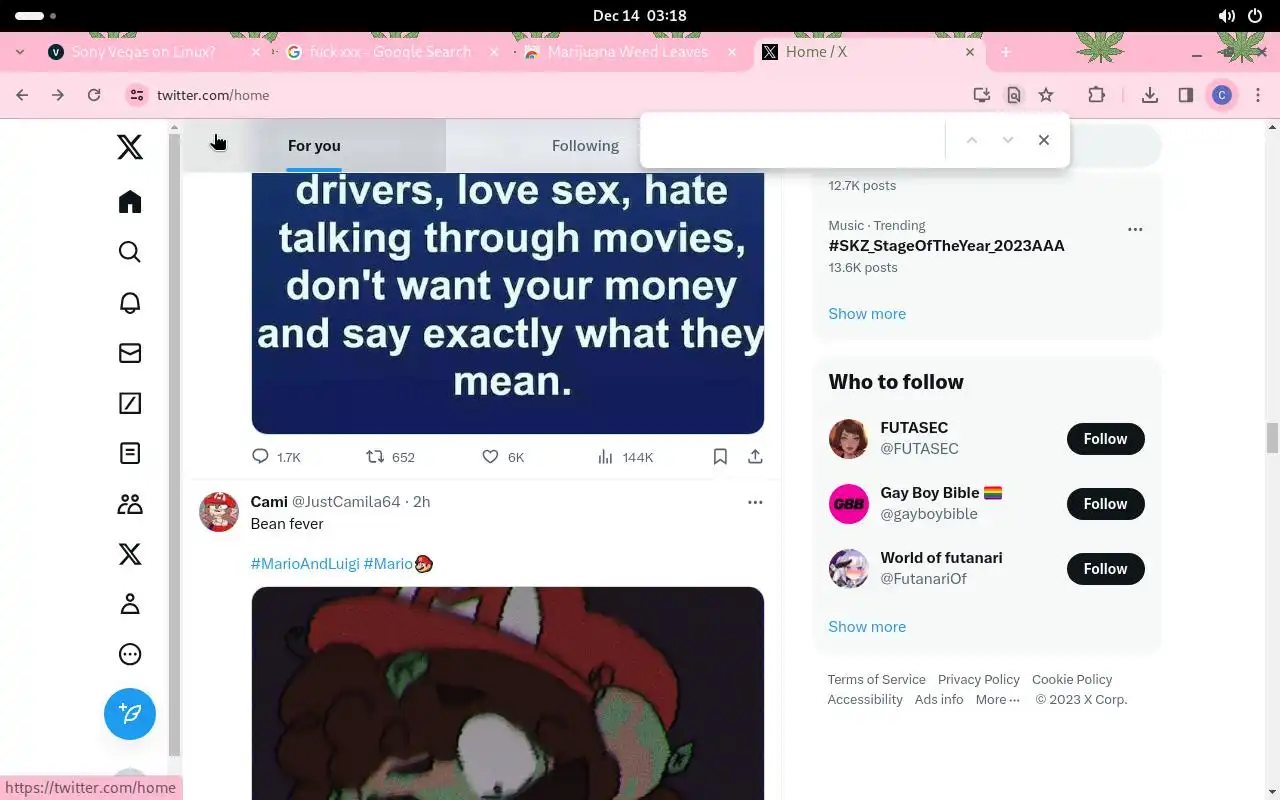Open Lists icon in sidebar
The width and height of the screenshot is (1280, 800).
coord(130,453)
